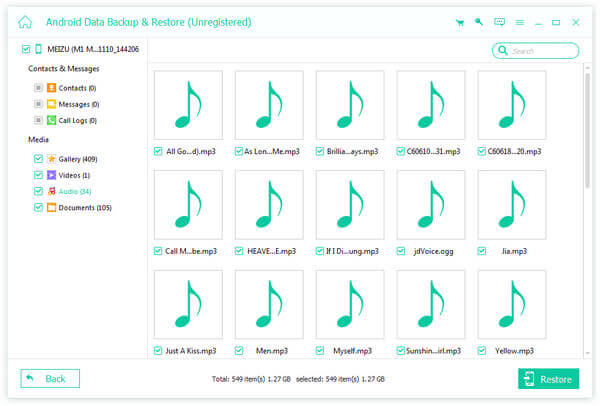Uncheck the MEIZU device checkbox
The width and height of the screenshot is (600, 406).
25,48
